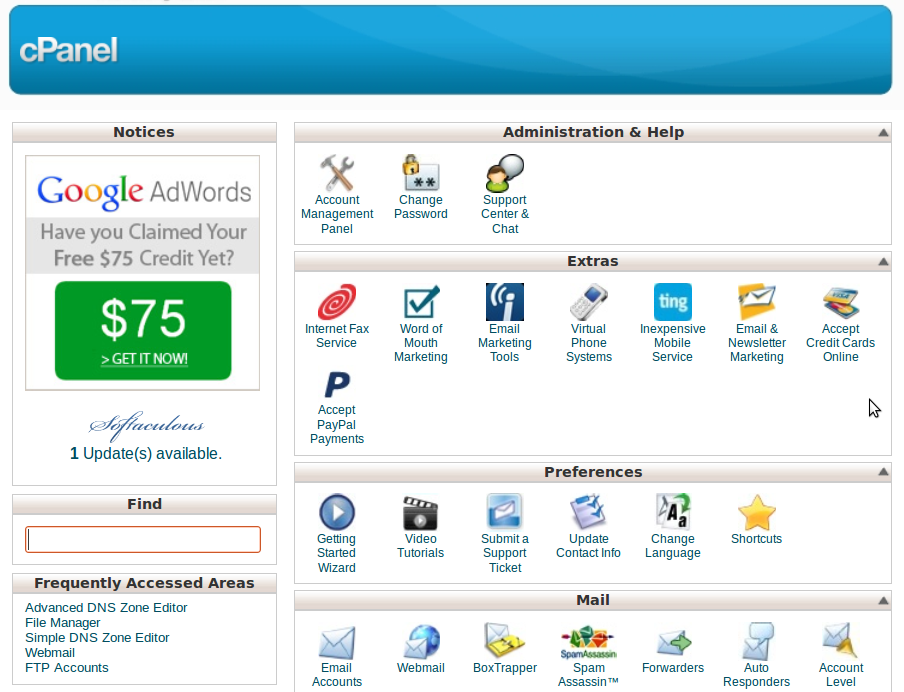904x692 pixels.
Task: Start the Getting Started Wizard
Action: click(x=337, y=513)
